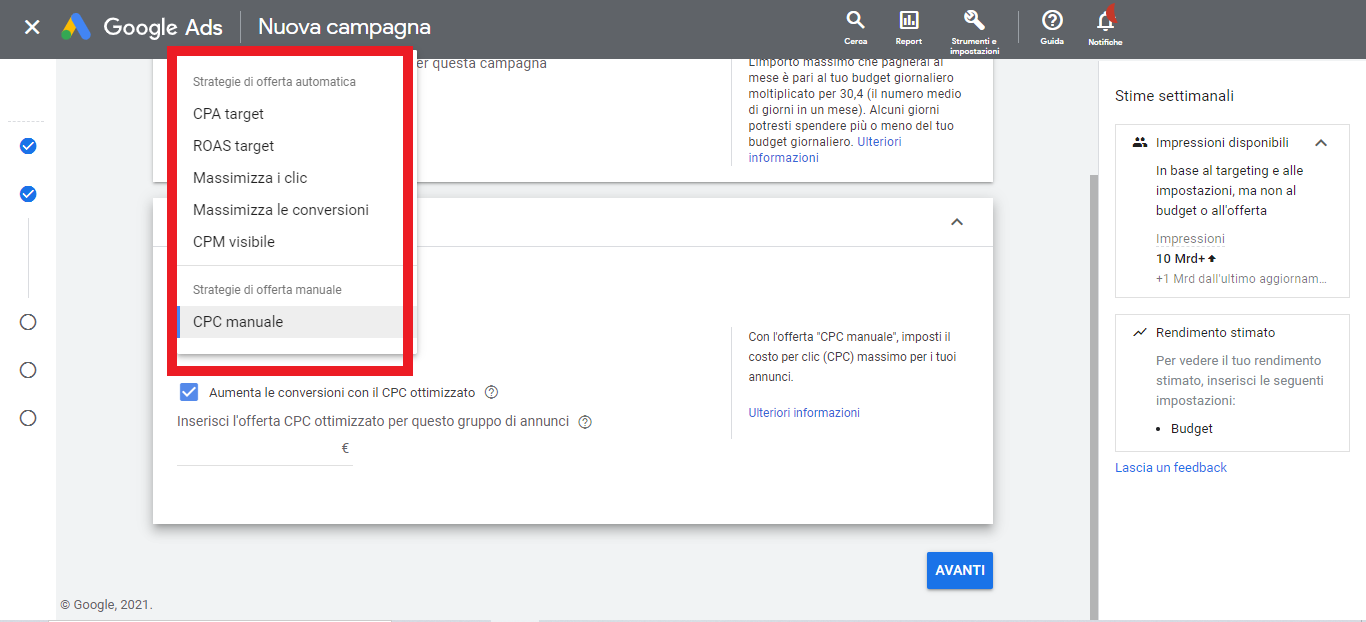
Task: Collapse the Impressioni disponibili panel
Action: [x=1320, y=143]
